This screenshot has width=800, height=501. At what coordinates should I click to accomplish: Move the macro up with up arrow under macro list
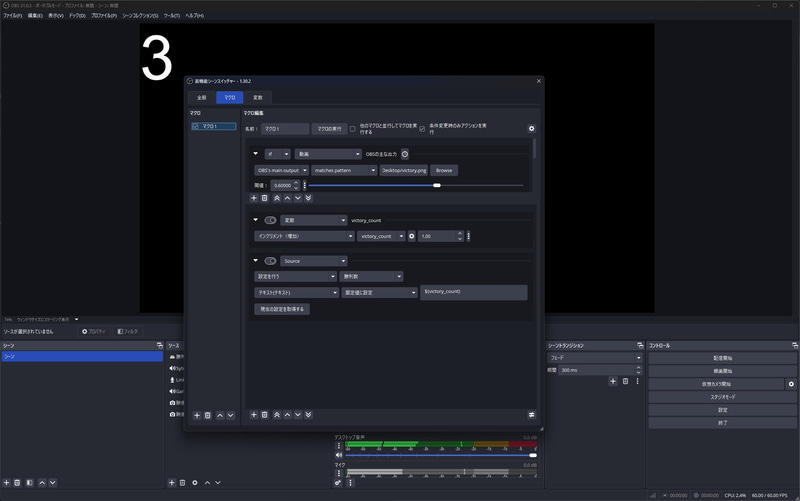tap(220, 415)
